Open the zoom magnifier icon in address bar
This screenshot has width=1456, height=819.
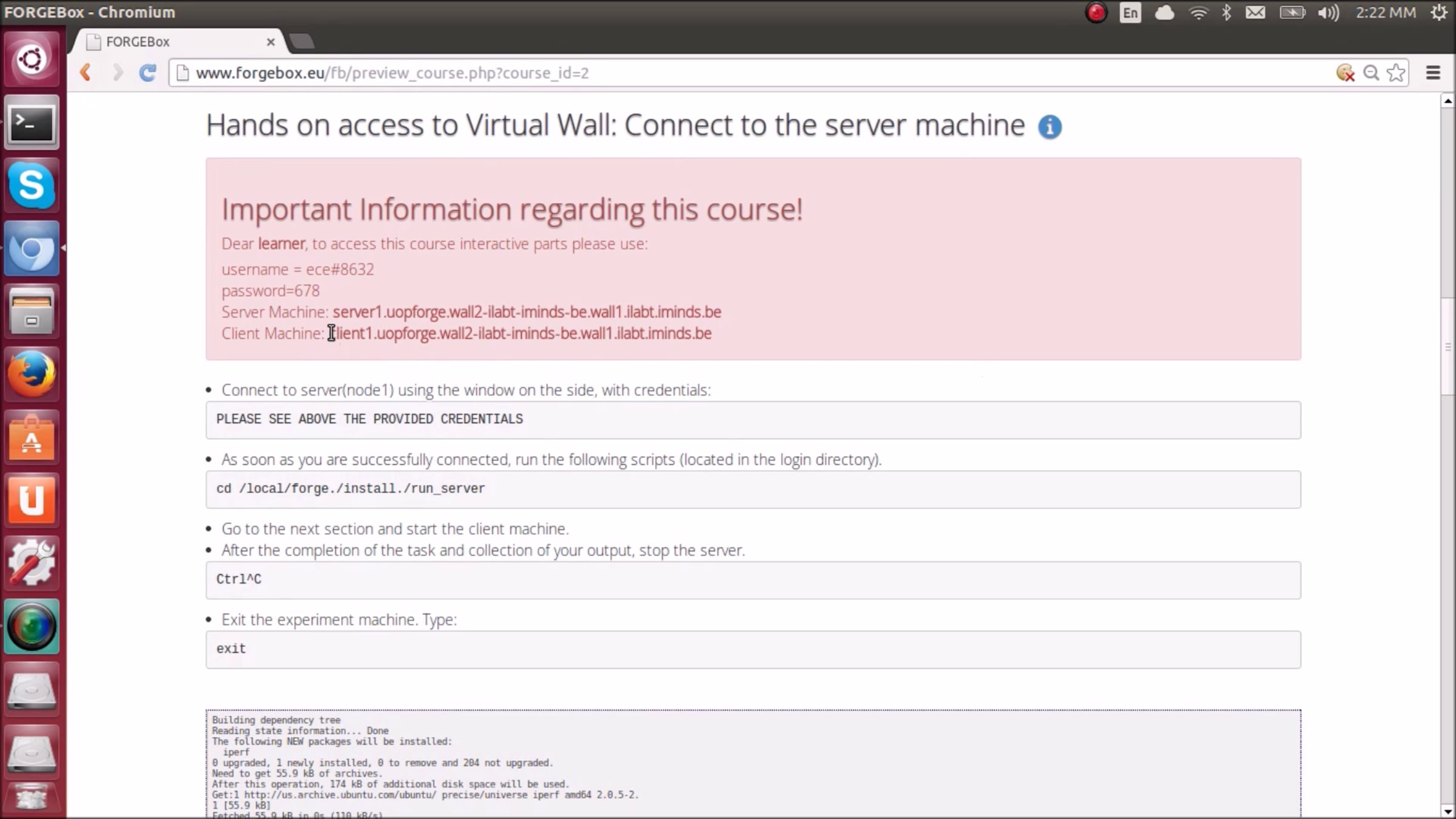[1370, 73]
